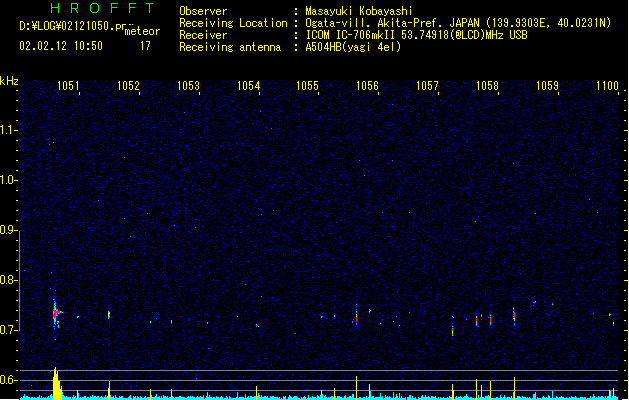Click the 1053 time axis marker
The width and height of the screenshot is (629, 400).
pyautogui.click(x=188, y=86)
